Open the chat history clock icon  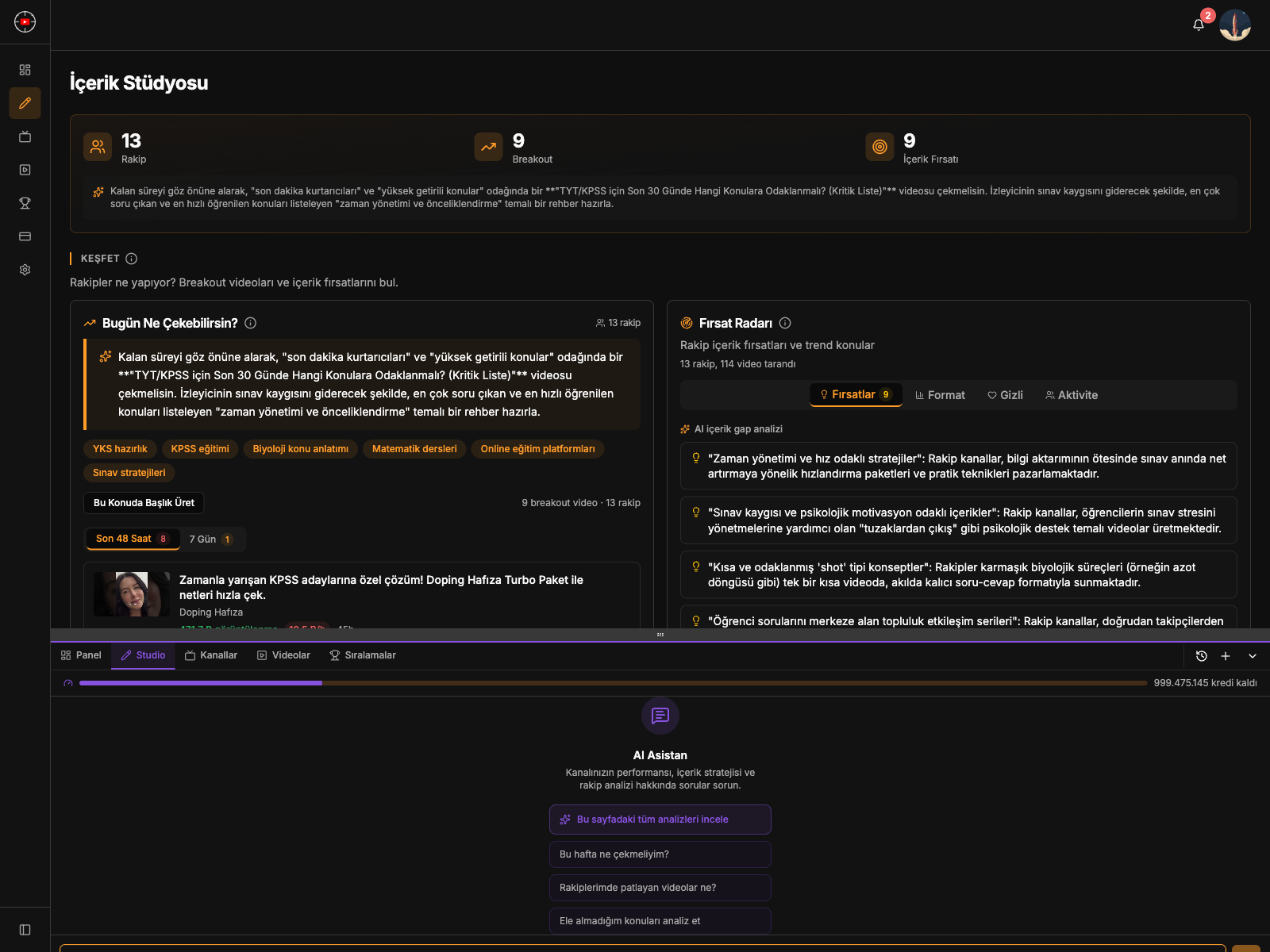click(x=1202, y=656)
